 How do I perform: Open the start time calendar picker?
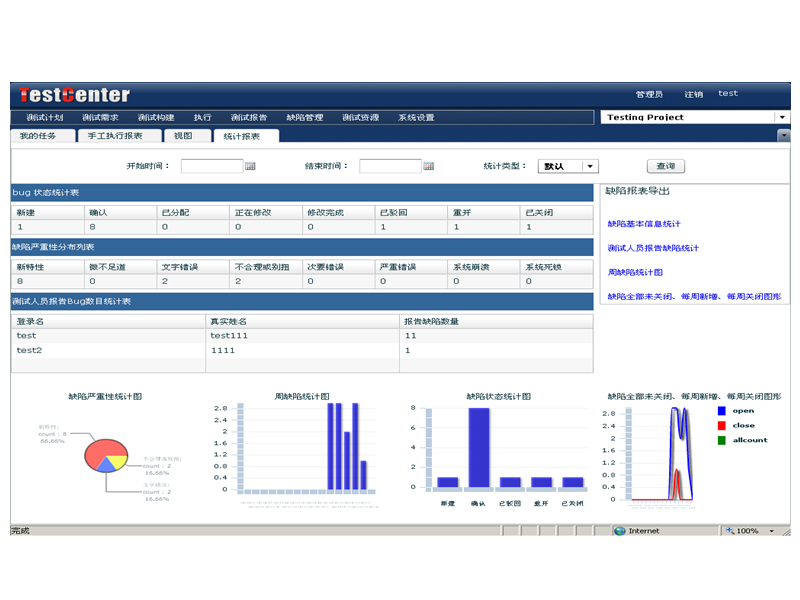click(250, 166)
